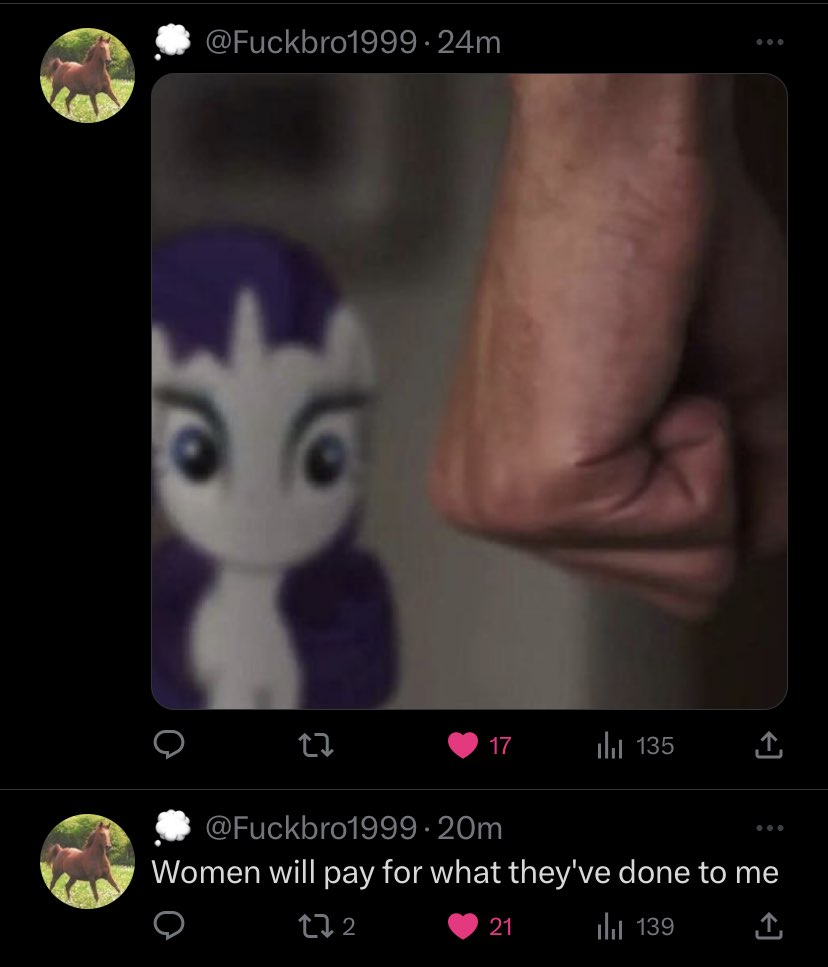
Task: View analytics showing 135 views
Action: pyautogui.click(x=636, y=746)
